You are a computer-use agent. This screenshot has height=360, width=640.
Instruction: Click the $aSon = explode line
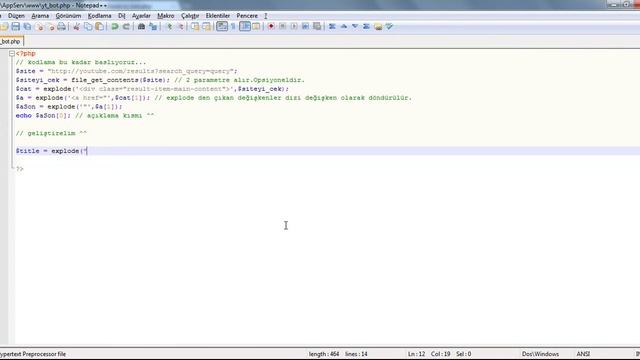pyautogui.click(x=69, y=107)
